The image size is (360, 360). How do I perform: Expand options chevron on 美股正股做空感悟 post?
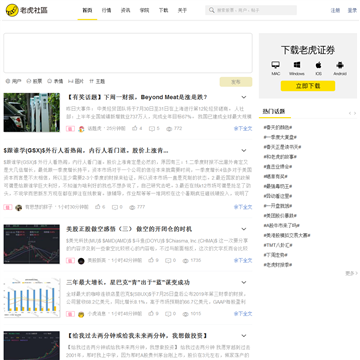(244, 229)
